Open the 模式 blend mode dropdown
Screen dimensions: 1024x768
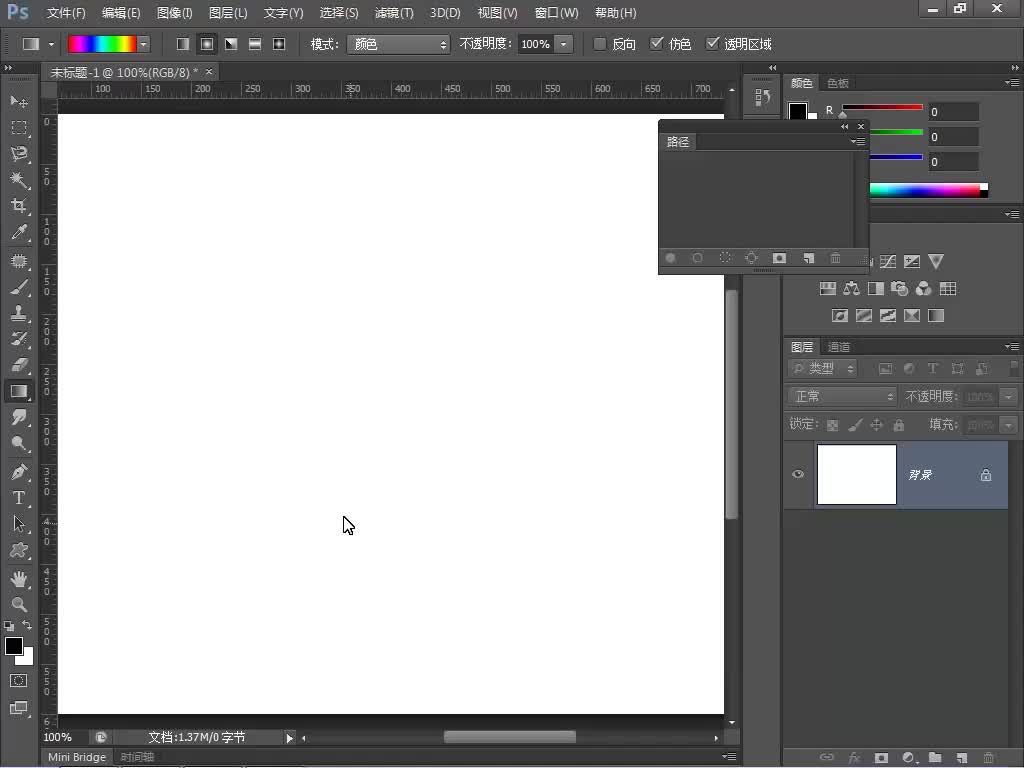pos(398,44)
